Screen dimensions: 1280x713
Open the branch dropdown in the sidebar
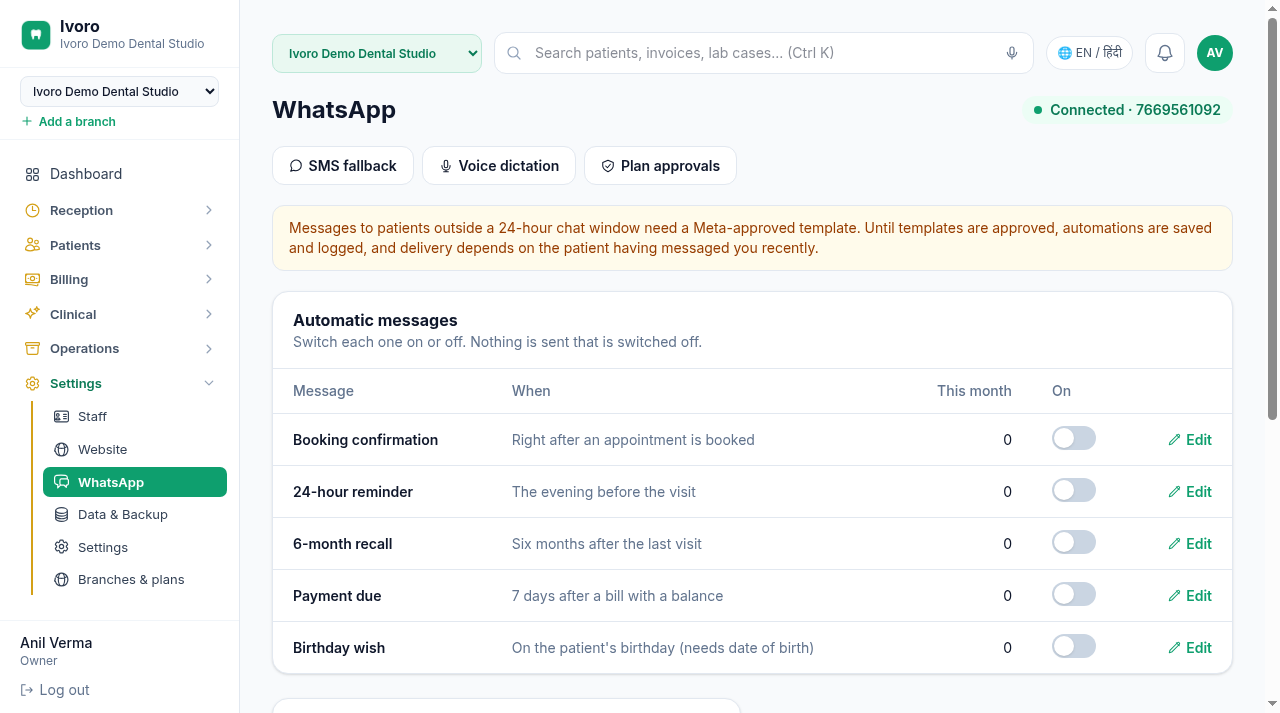click(x=119, y=91)
